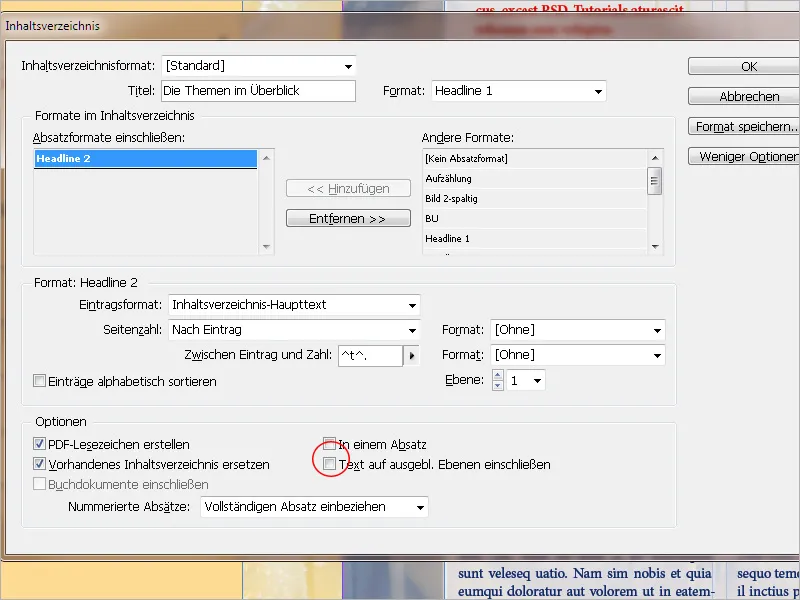Click the OK button
This screenshot has width=800, height=600.
pos(744,66)
